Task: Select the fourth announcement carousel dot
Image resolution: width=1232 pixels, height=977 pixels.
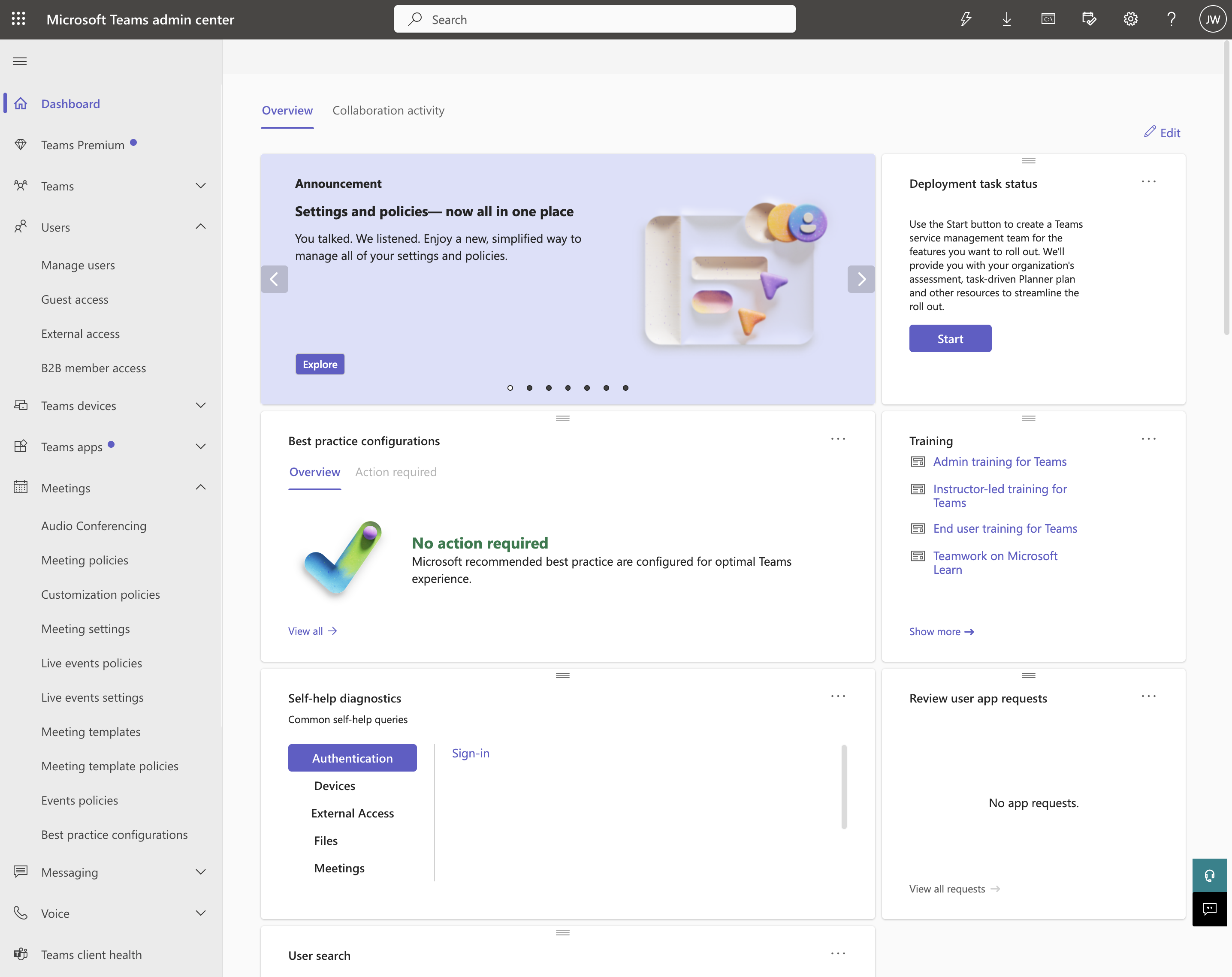Action: click(x=568, y=388)
